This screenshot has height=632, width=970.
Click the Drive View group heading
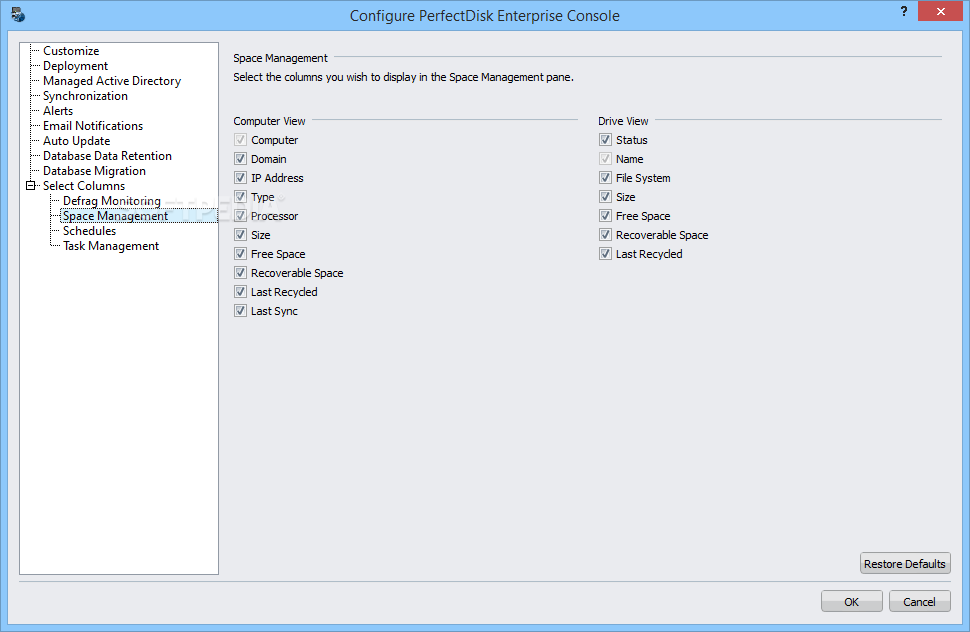click(623, 121)
